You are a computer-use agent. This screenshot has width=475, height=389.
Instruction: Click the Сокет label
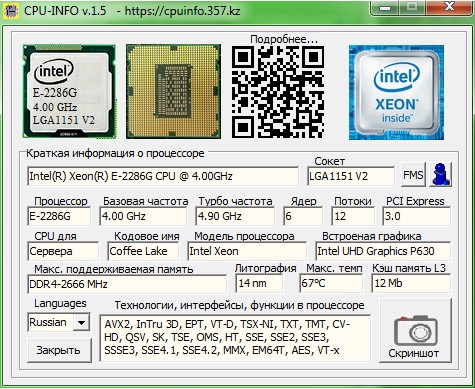(x=329, y=161)
